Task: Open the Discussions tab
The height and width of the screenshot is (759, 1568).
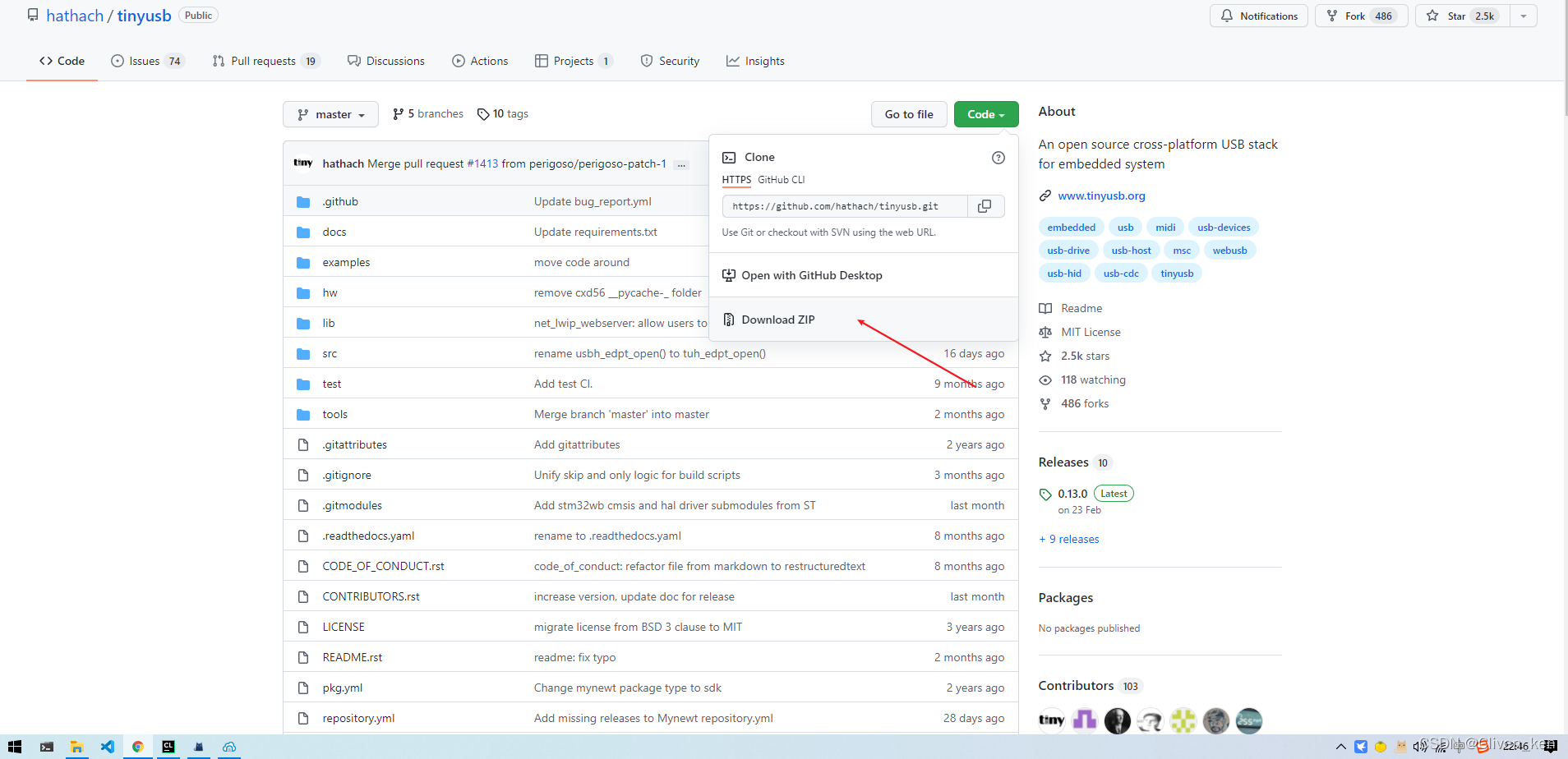Action: (385, 61)
